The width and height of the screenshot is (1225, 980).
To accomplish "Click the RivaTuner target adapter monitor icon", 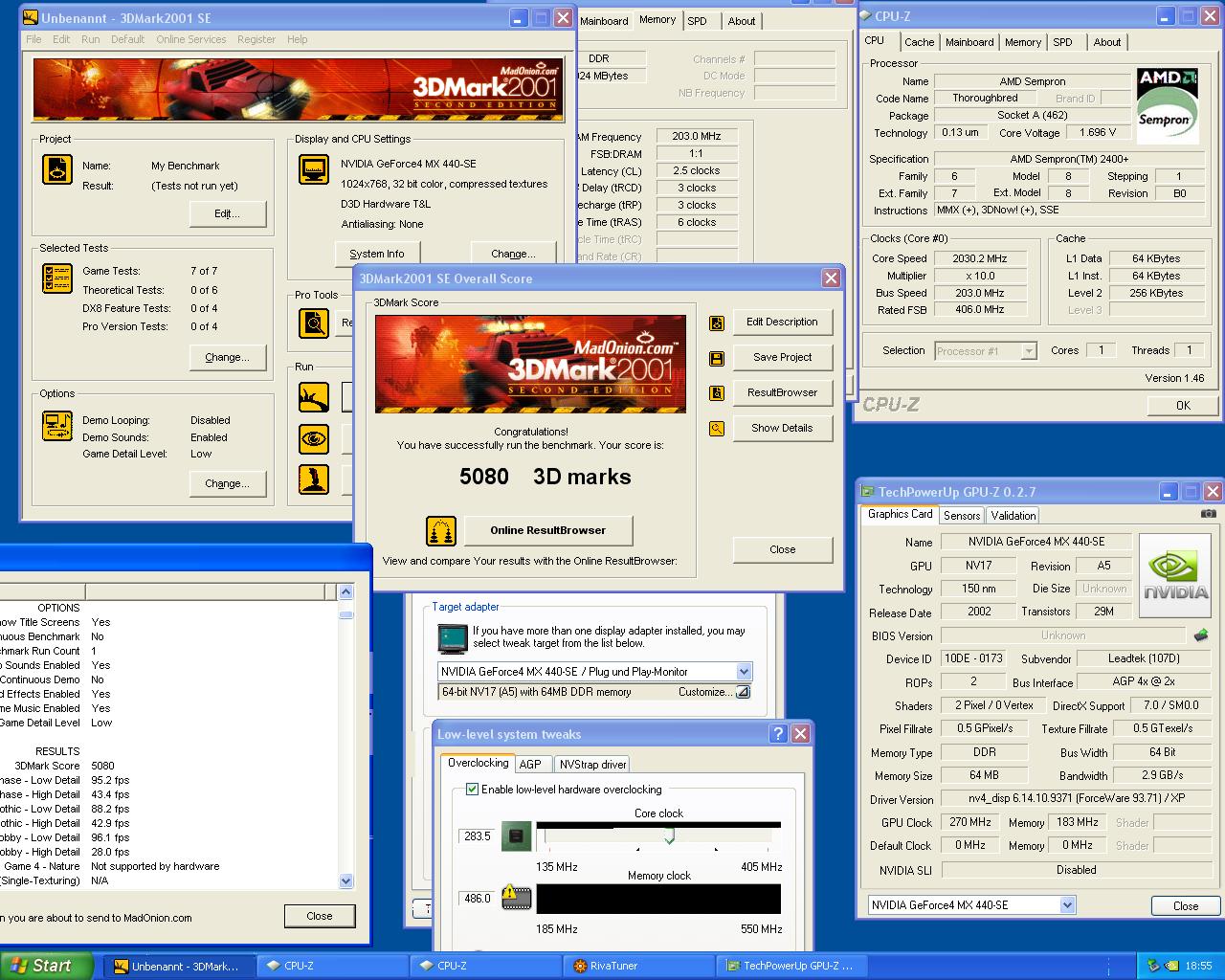I will (453, 637).
